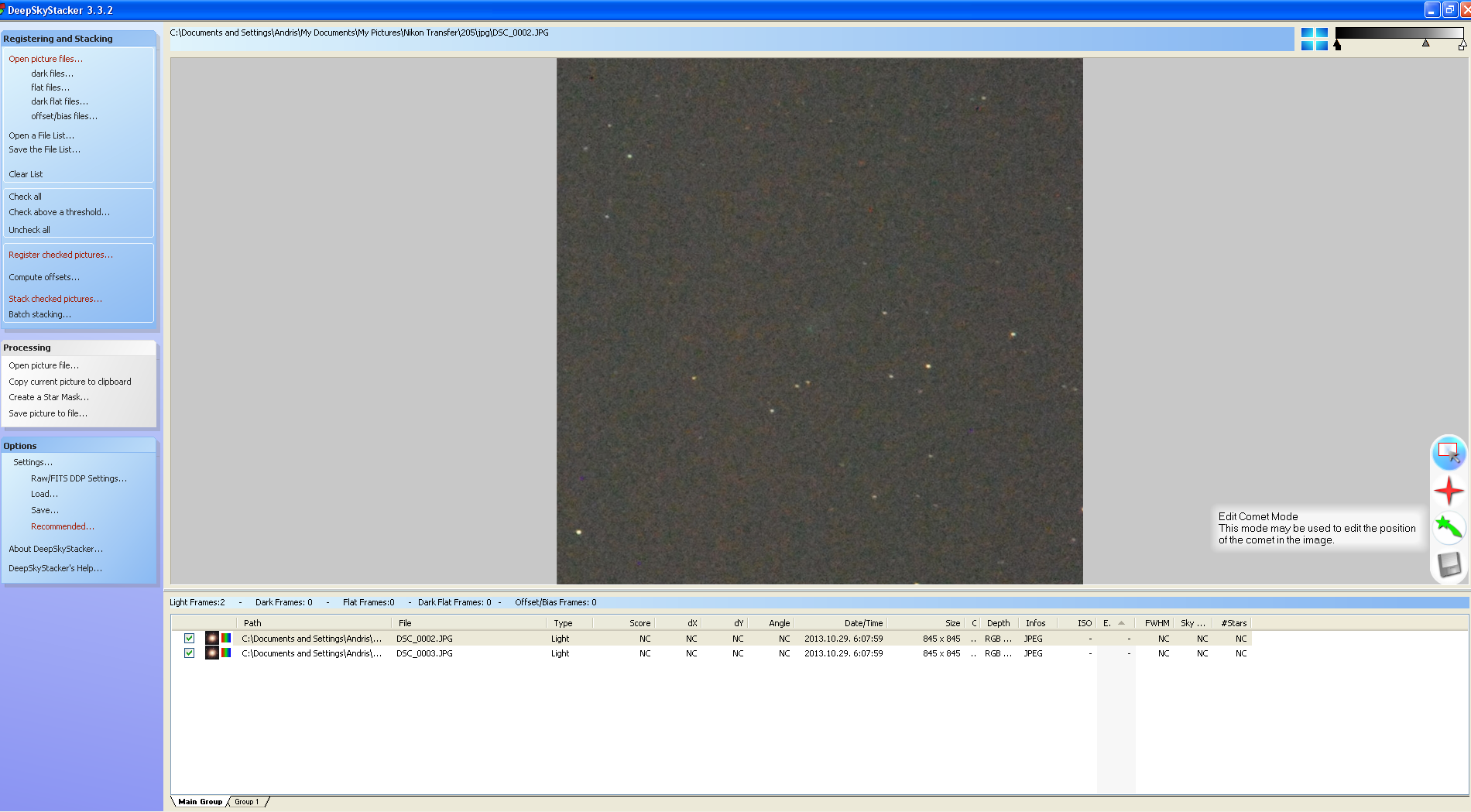This screenshot has height=812, width=1471.
Task: Open Raw/FITS DDP Settings
Action: (x=79, y=478)
